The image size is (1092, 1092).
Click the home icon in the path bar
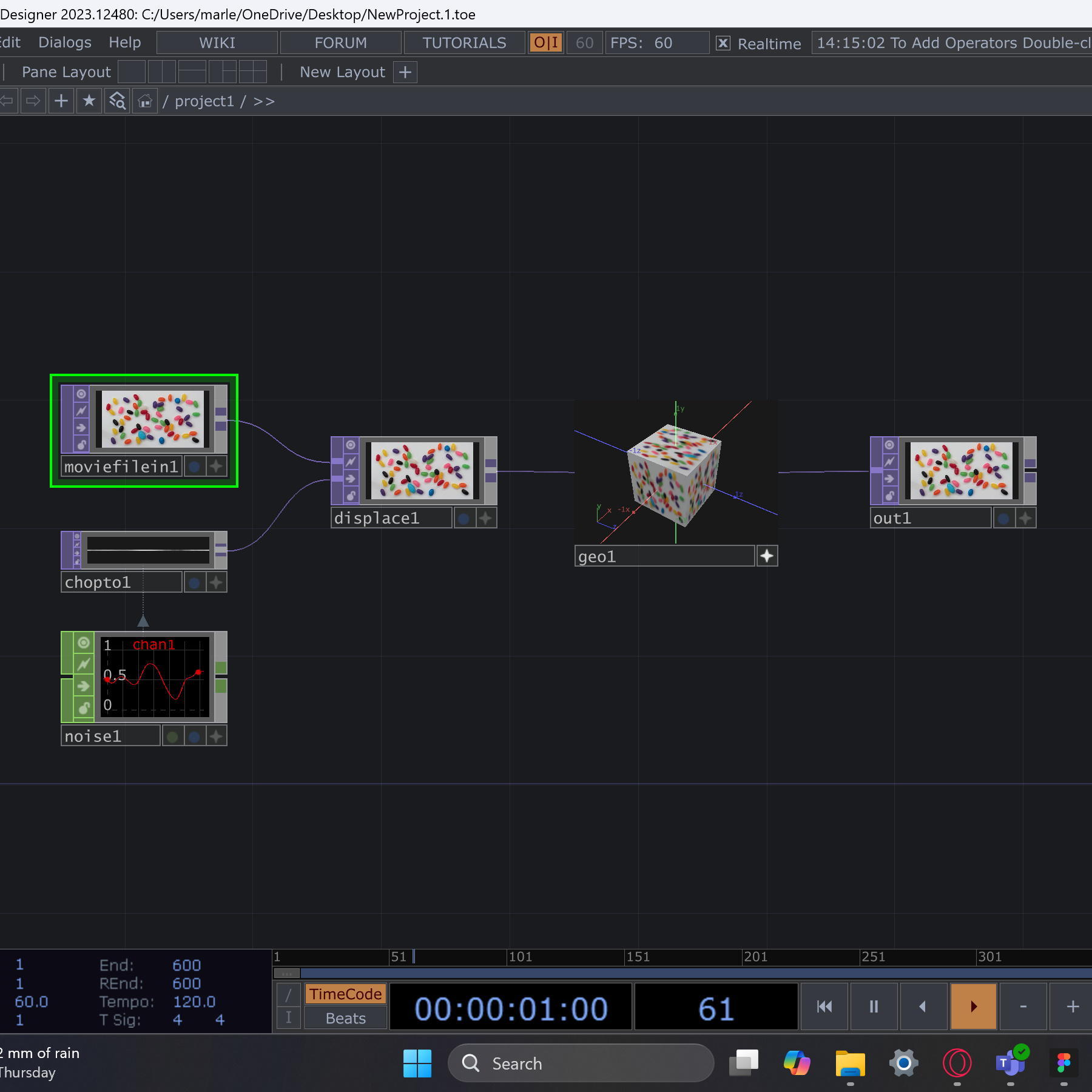click(145, 101)
